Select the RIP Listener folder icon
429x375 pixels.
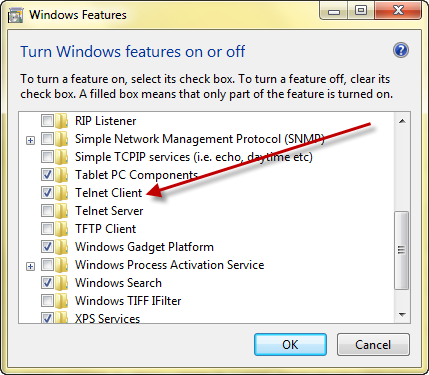point(62,121)
